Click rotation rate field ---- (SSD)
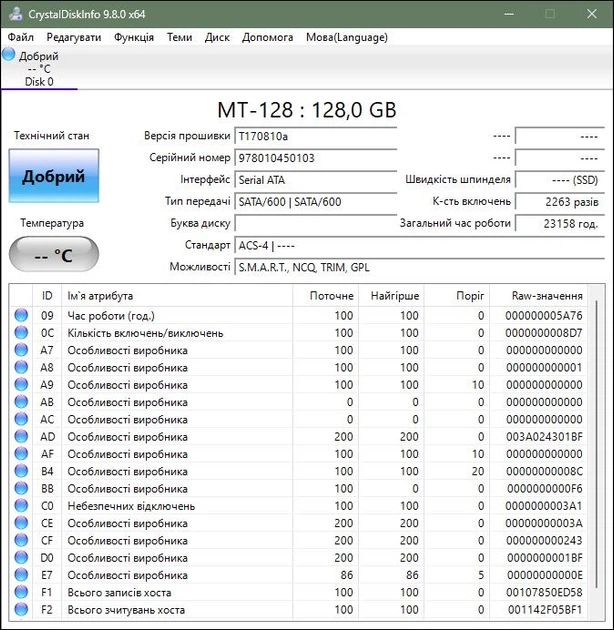Viewport: 614px width, 630px height. [x=560, y=180]
